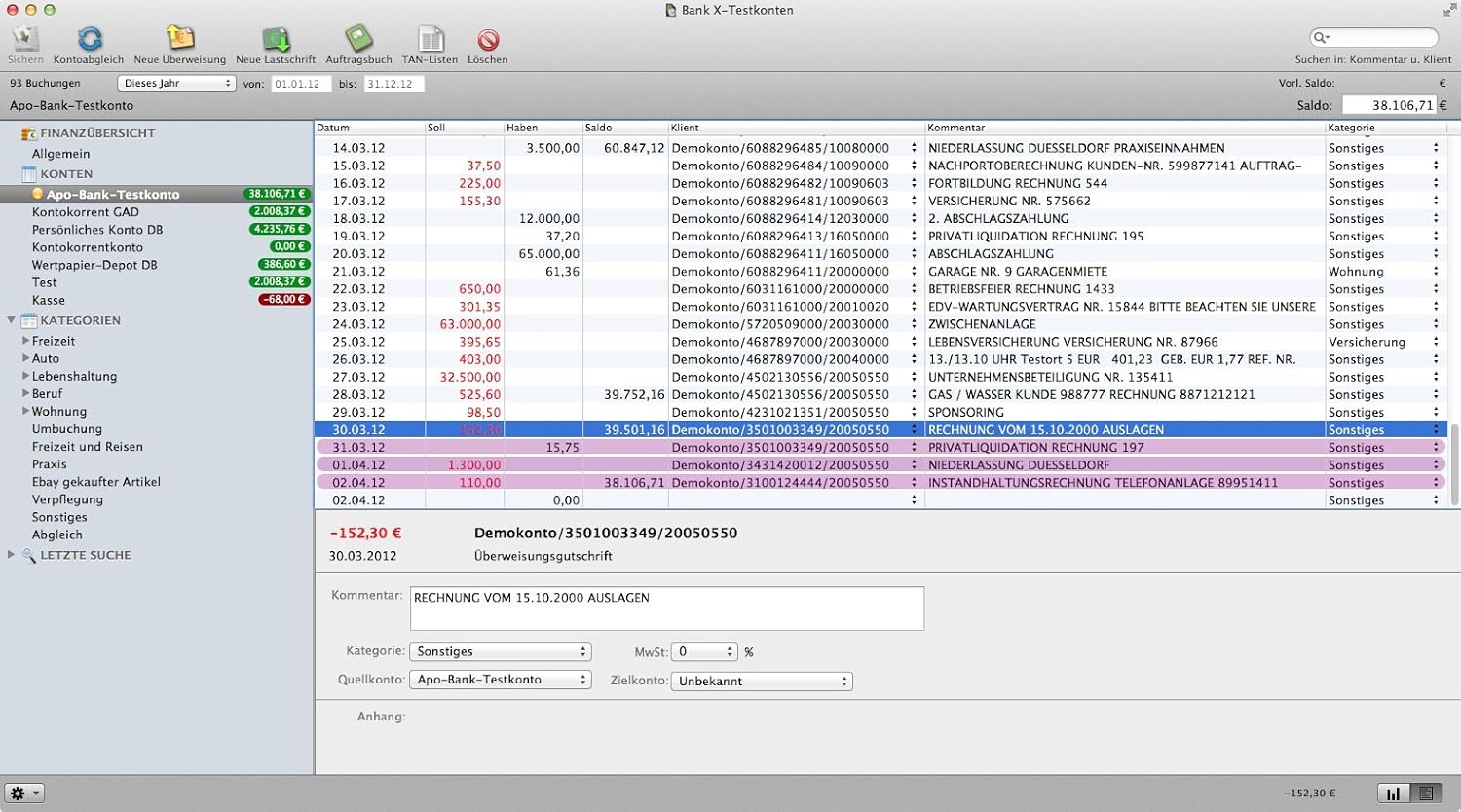Open the Dieses Jahr period dropdown
Viewport: 1461px width, 812px height.
(176, 84)
